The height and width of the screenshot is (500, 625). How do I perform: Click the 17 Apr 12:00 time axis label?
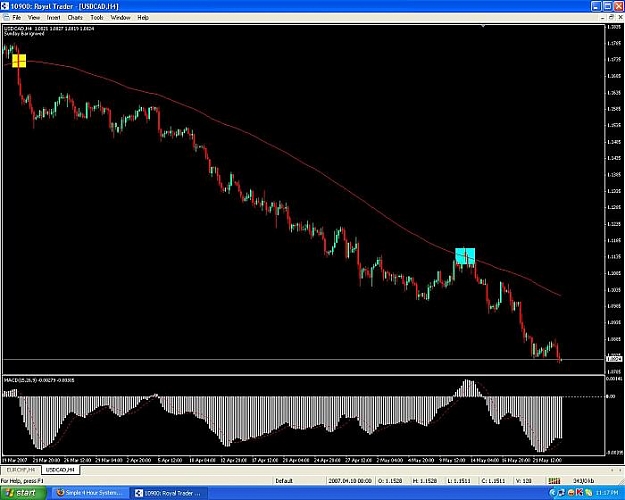265,460
